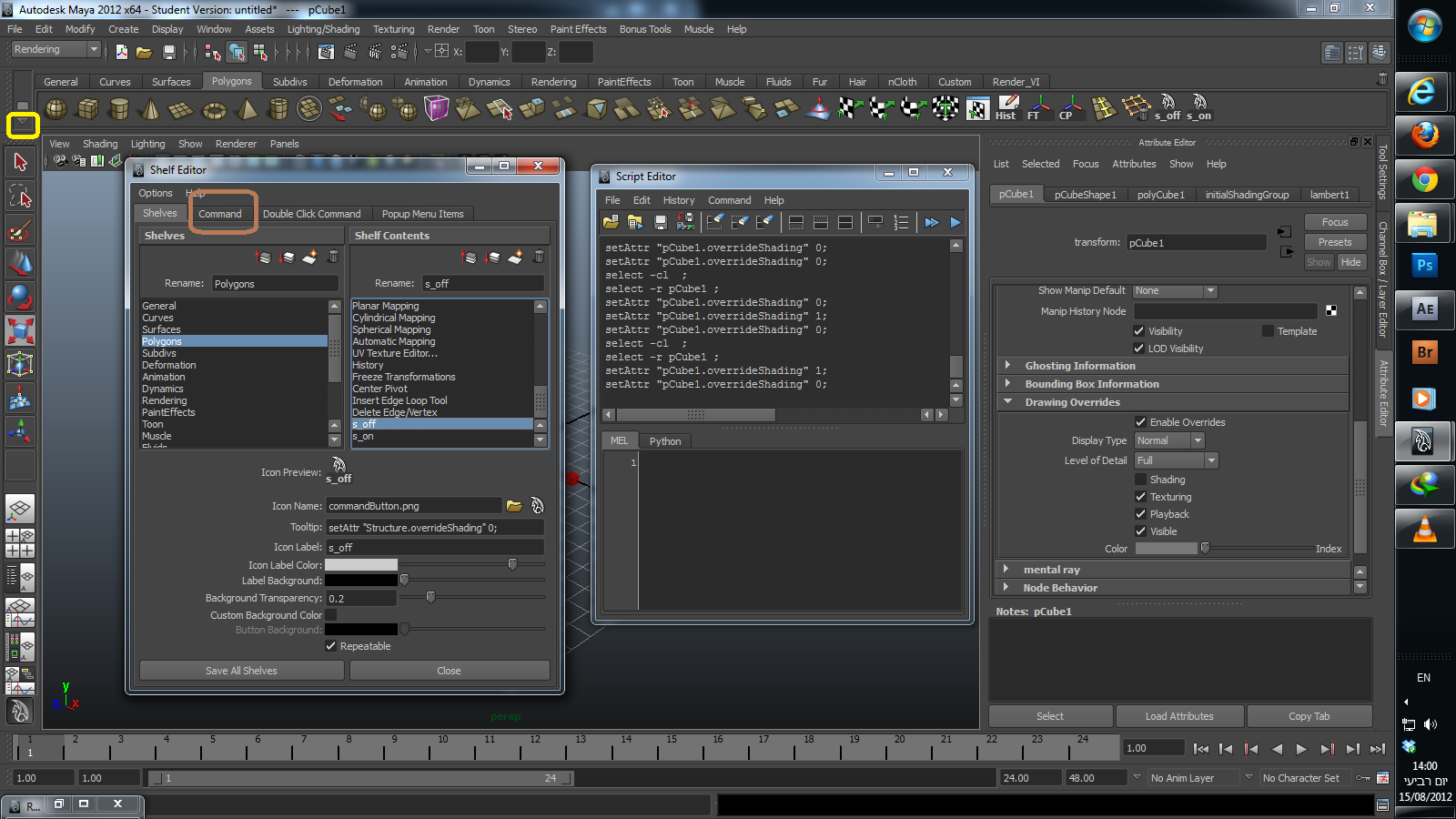Click the Save All Shelves button
This screenshot has width=1456, height=819.
241,671
